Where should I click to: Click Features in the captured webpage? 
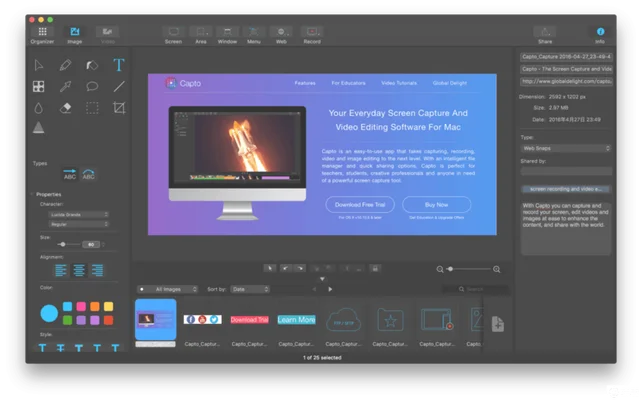pos(305,83)
